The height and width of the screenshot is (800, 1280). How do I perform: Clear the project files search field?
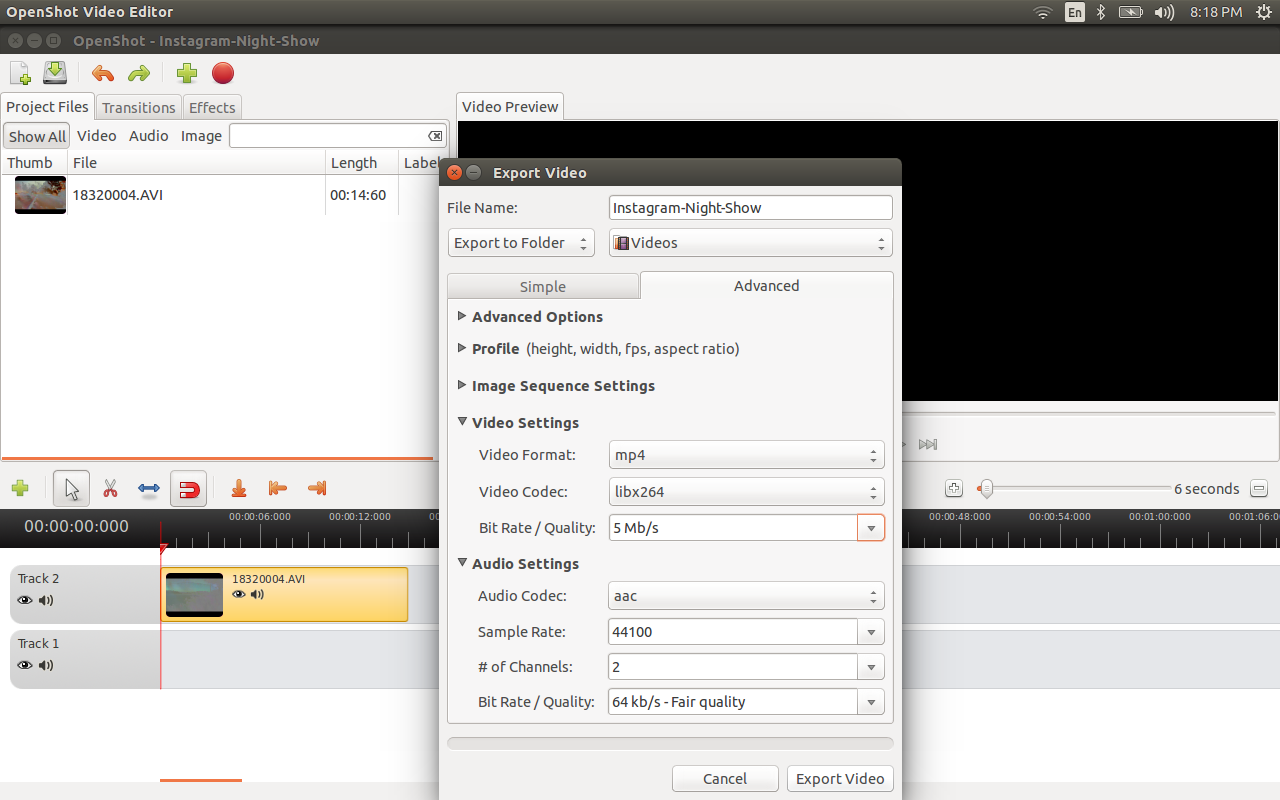435,136
